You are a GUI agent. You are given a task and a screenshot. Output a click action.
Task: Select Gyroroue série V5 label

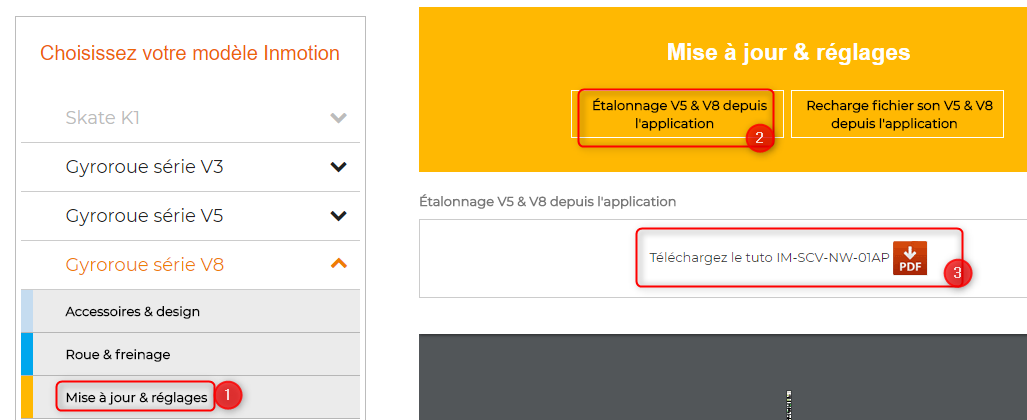[144, 216]
